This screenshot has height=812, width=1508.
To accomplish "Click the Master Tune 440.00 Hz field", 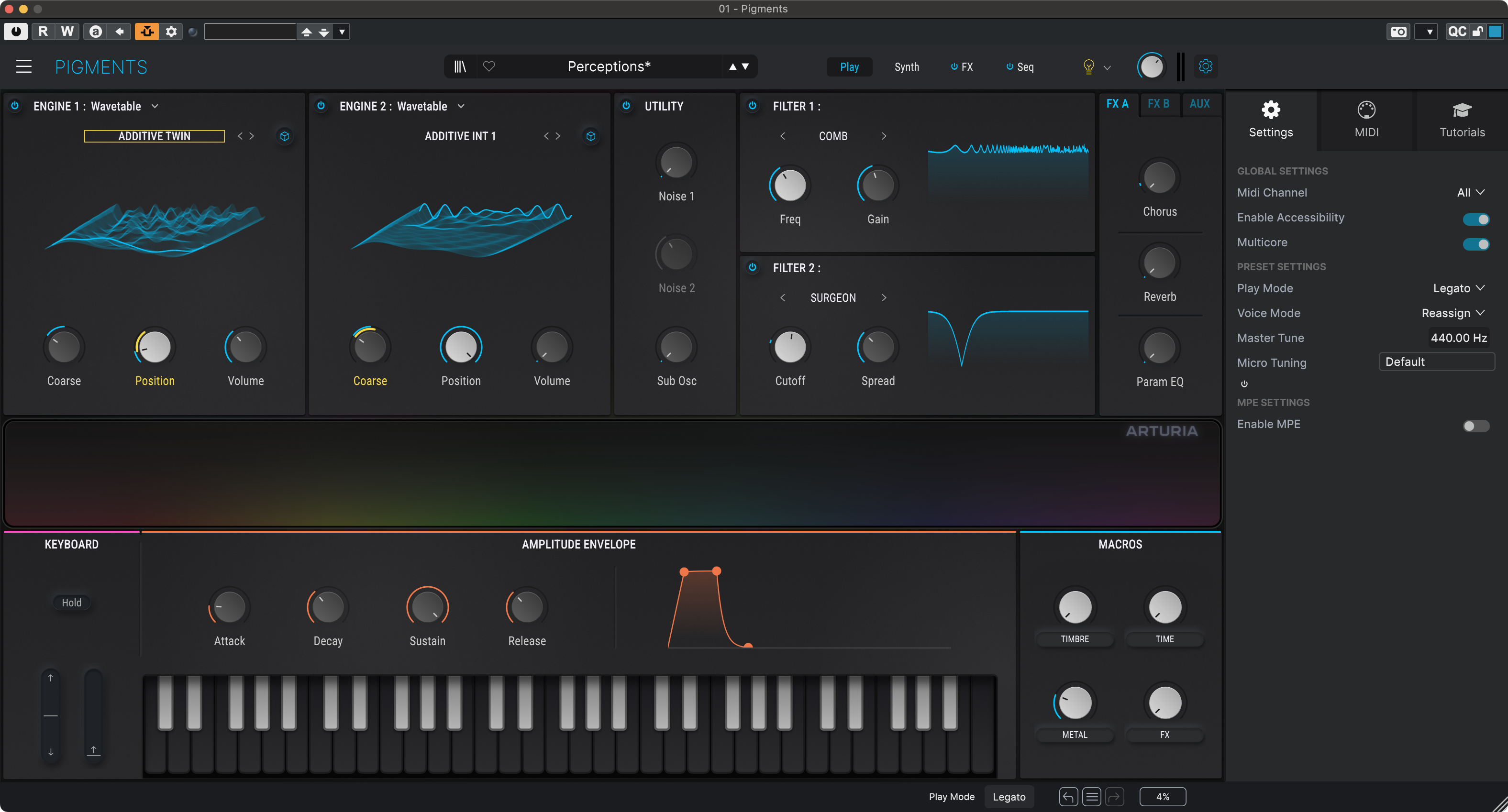I will (x=1458, y=338).
